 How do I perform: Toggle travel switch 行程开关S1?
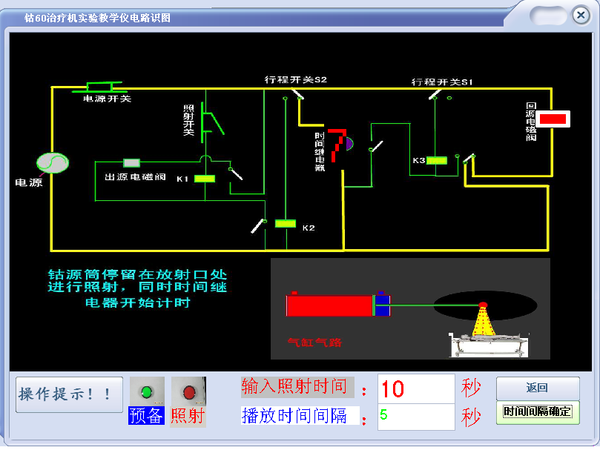coord(437,94)
